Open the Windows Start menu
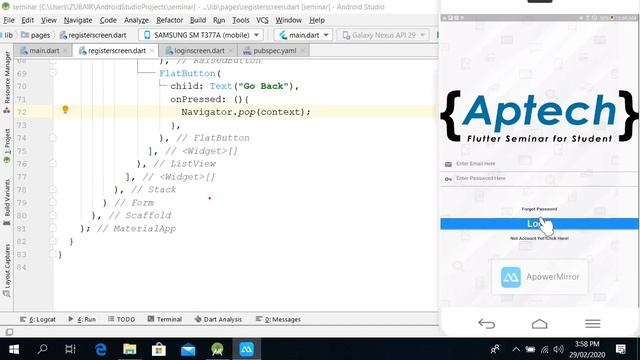Viewport: 640px width, 360px height. point(14,349)
